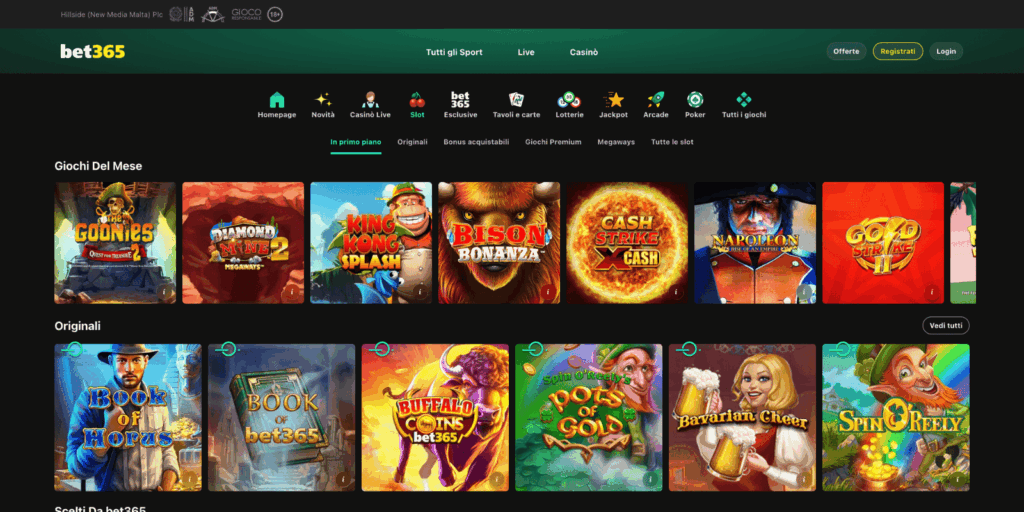Open the Poker chip icon
The image size is (1024, 512).
pyautogui.click(x=695, y=100)
